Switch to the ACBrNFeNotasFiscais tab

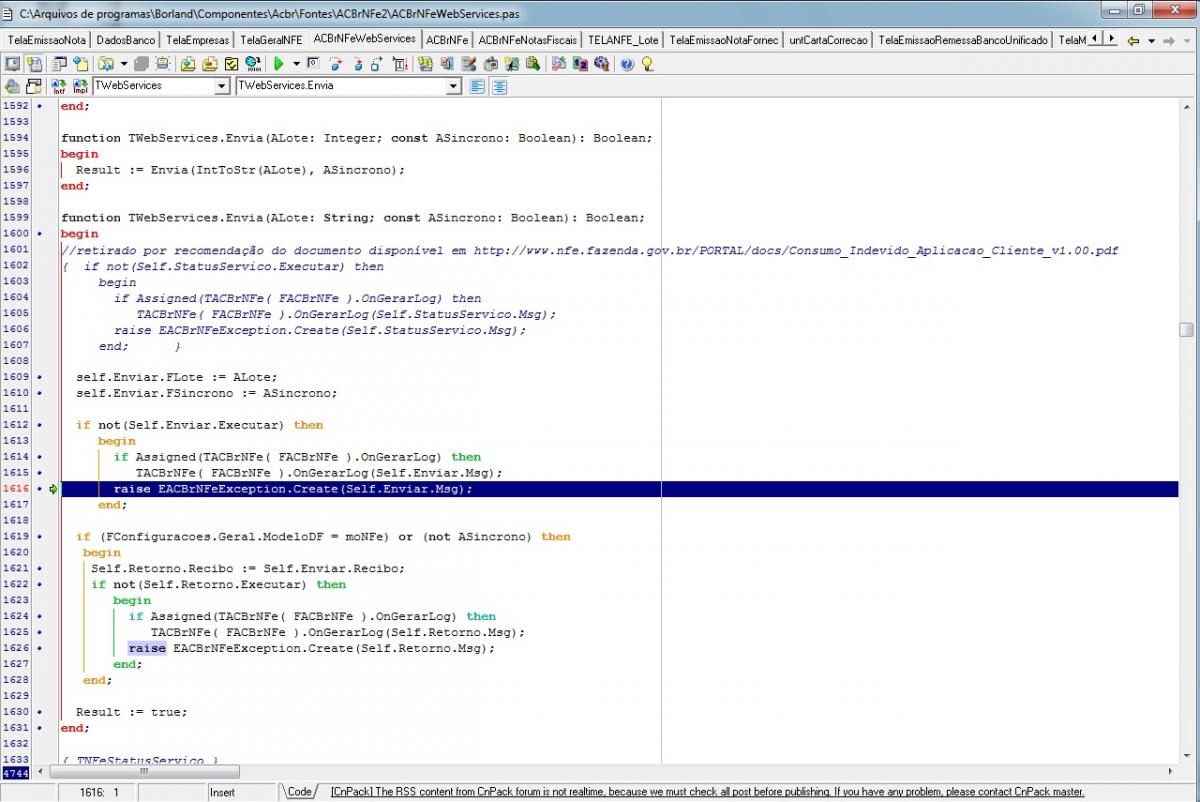pos(527,40)
